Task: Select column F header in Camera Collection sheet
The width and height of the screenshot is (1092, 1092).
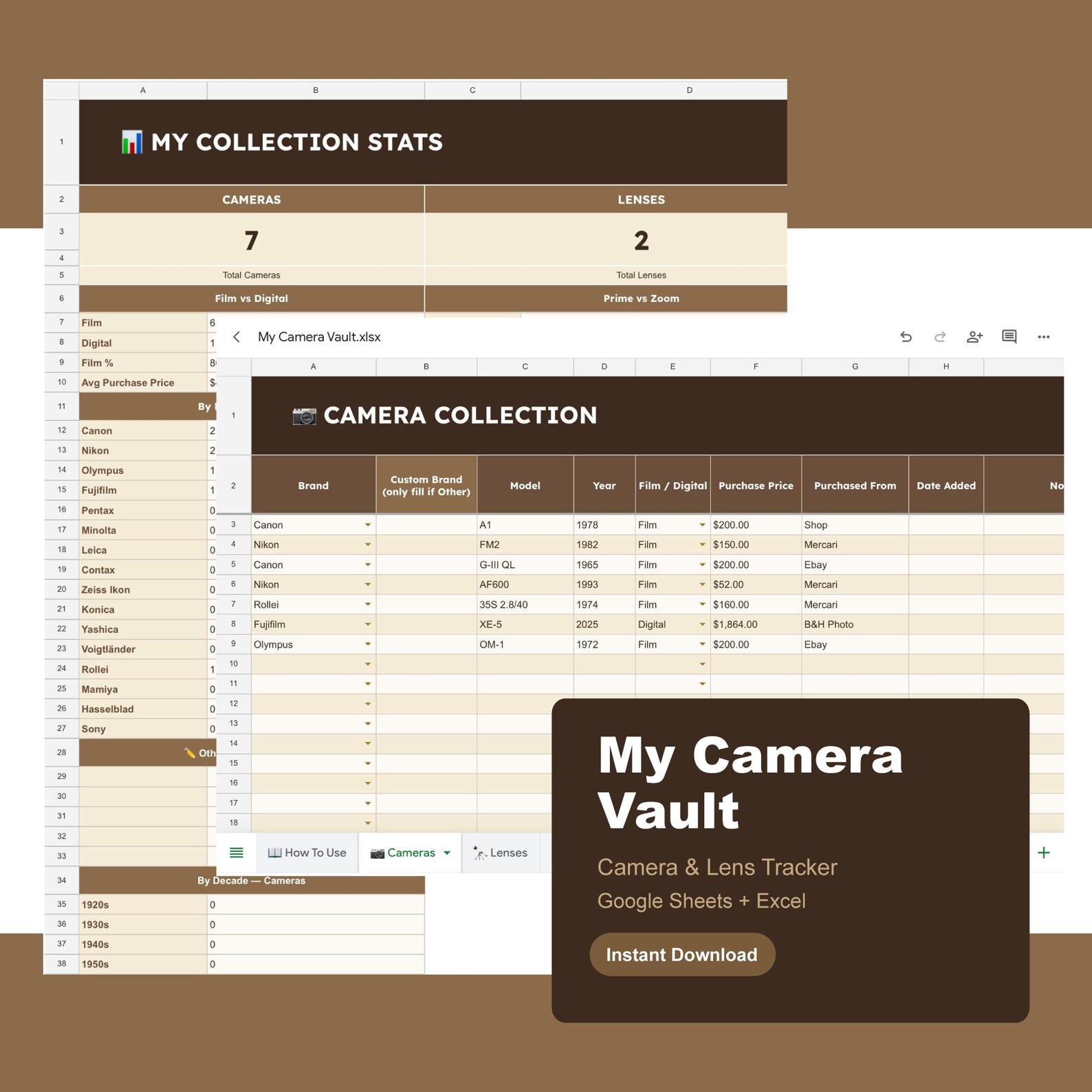Action: pos(756,367)
